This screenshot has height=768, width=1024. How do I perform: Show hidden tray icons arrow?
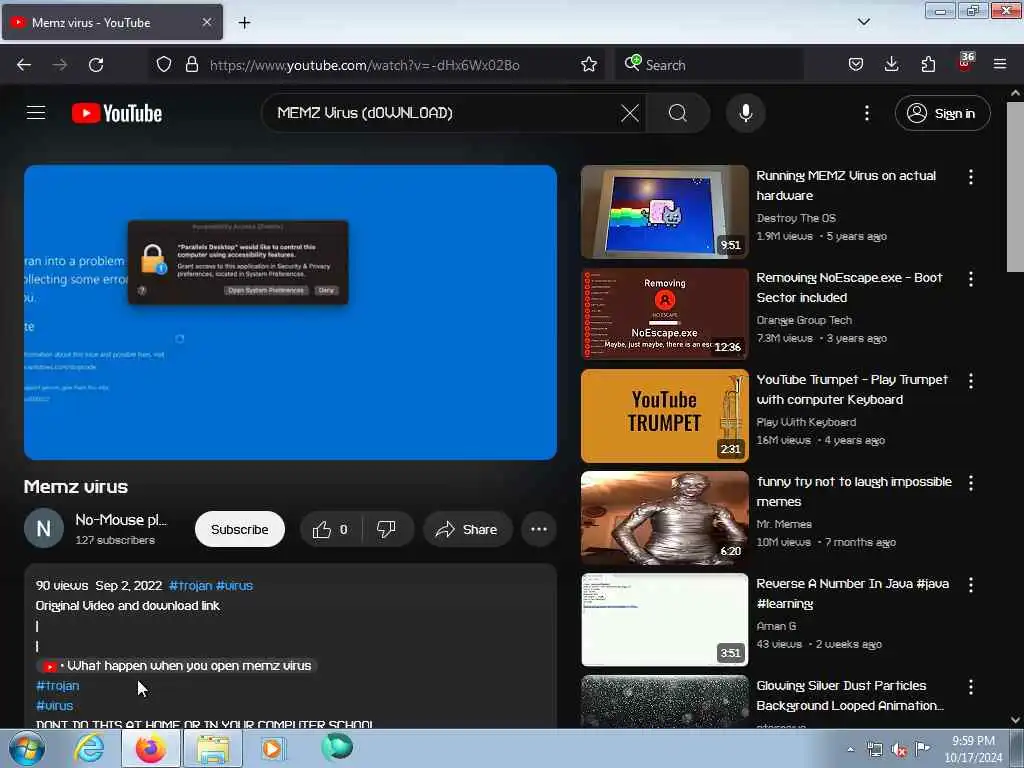850,749
